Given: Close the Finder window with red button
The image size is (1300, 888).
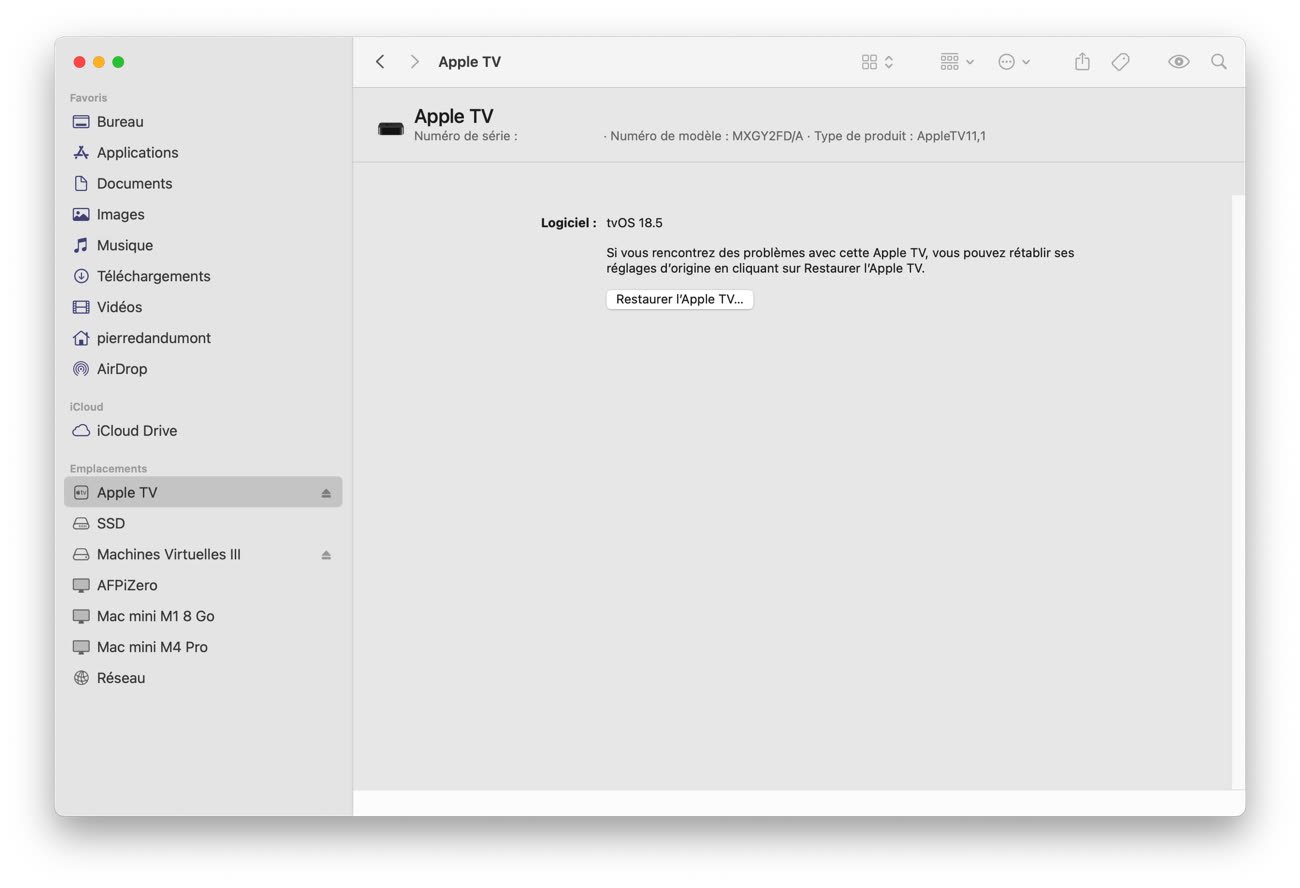Looking at the screenshot, I should point(80,62).
